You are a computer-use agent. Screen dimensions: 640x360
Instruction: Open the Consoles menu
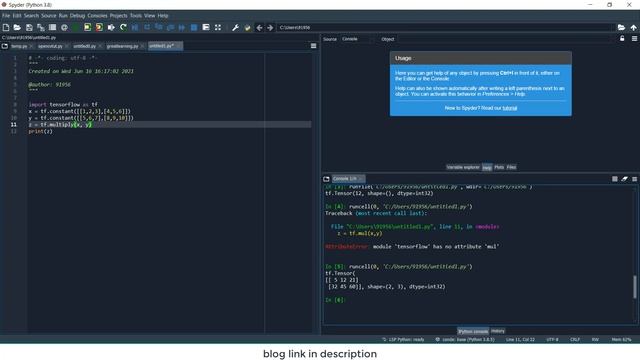click(x=97, y=16)
